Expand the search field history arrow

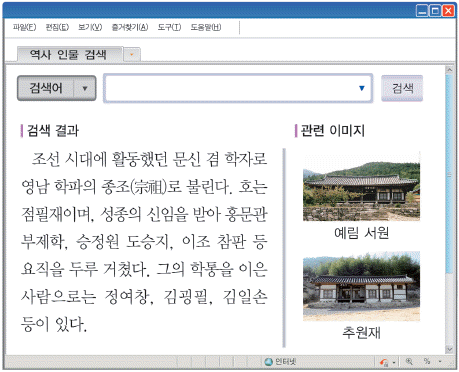[362, 88]
